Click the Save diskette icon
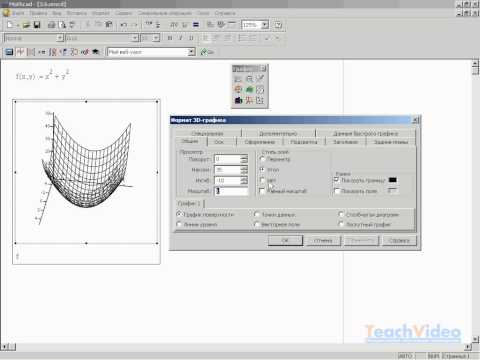 pos(37,25)
